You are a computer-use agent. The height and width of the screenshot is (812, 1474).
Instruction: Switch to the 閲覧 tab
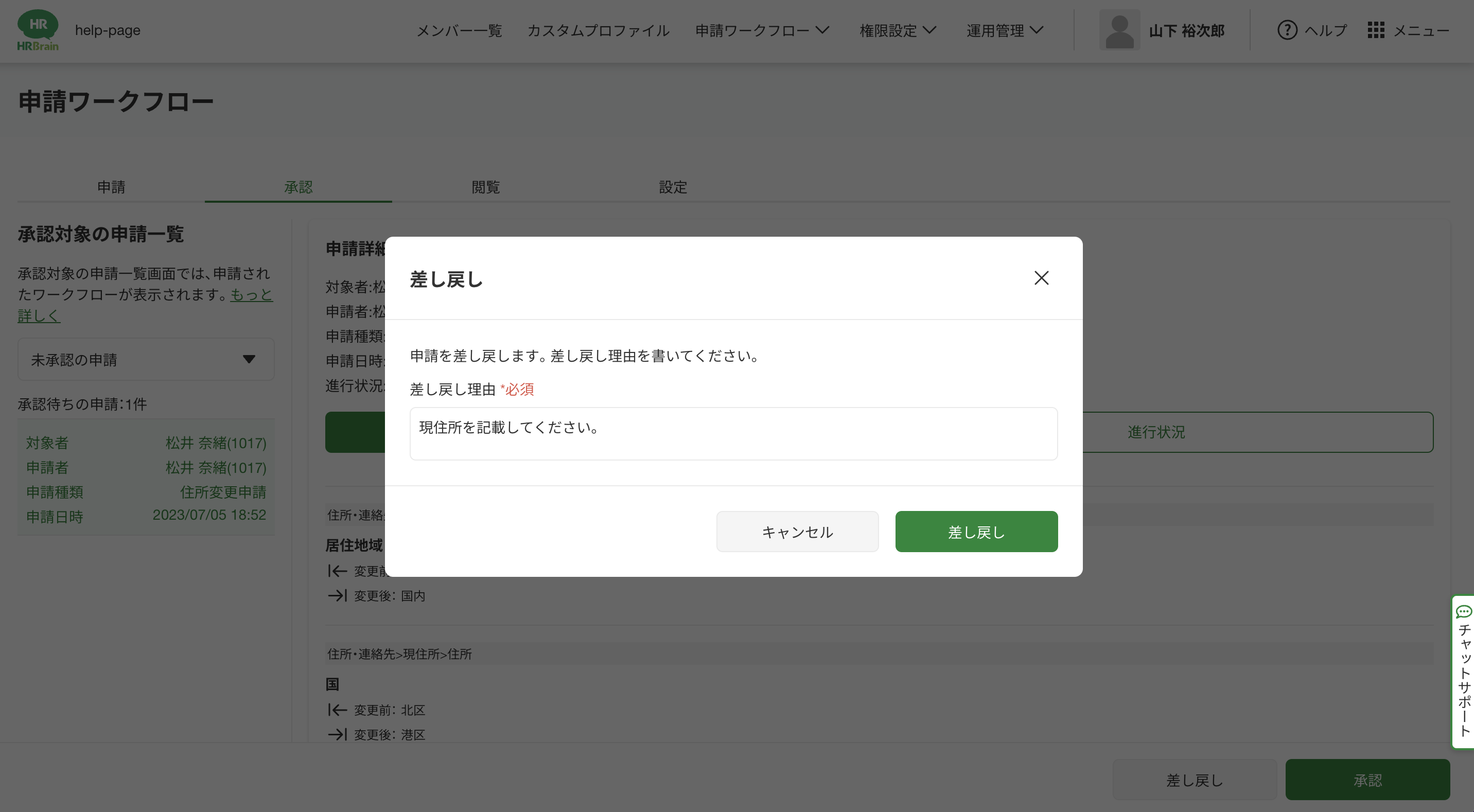485,187
